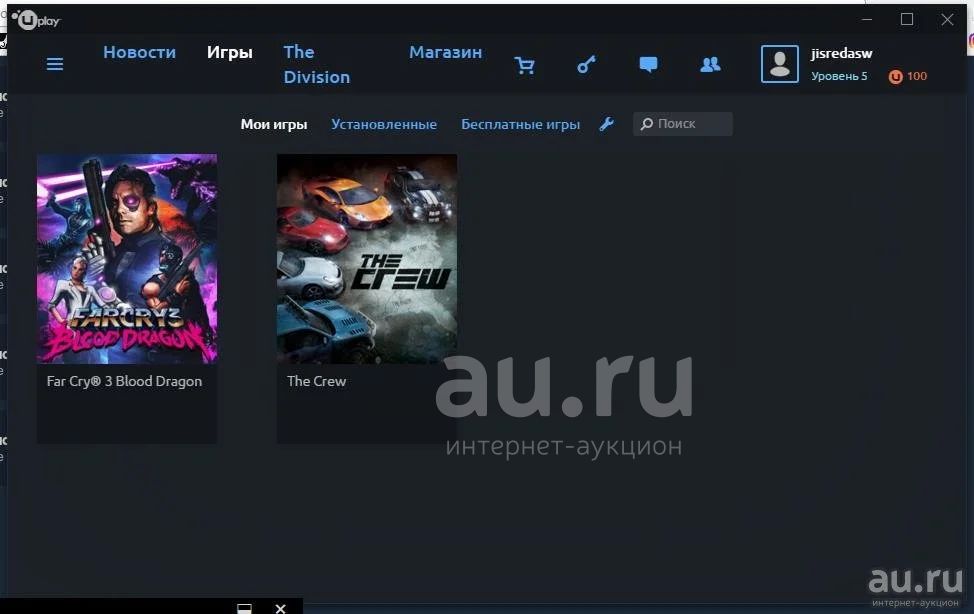The height and width of the screenshot is (614, 974).
Task: Open the shopping cart
Action: (x=524, y=65)
